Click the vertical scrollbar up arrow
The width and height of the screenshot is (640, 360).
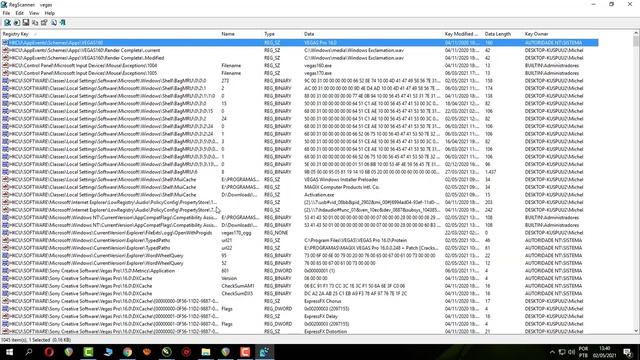(636, 33)
